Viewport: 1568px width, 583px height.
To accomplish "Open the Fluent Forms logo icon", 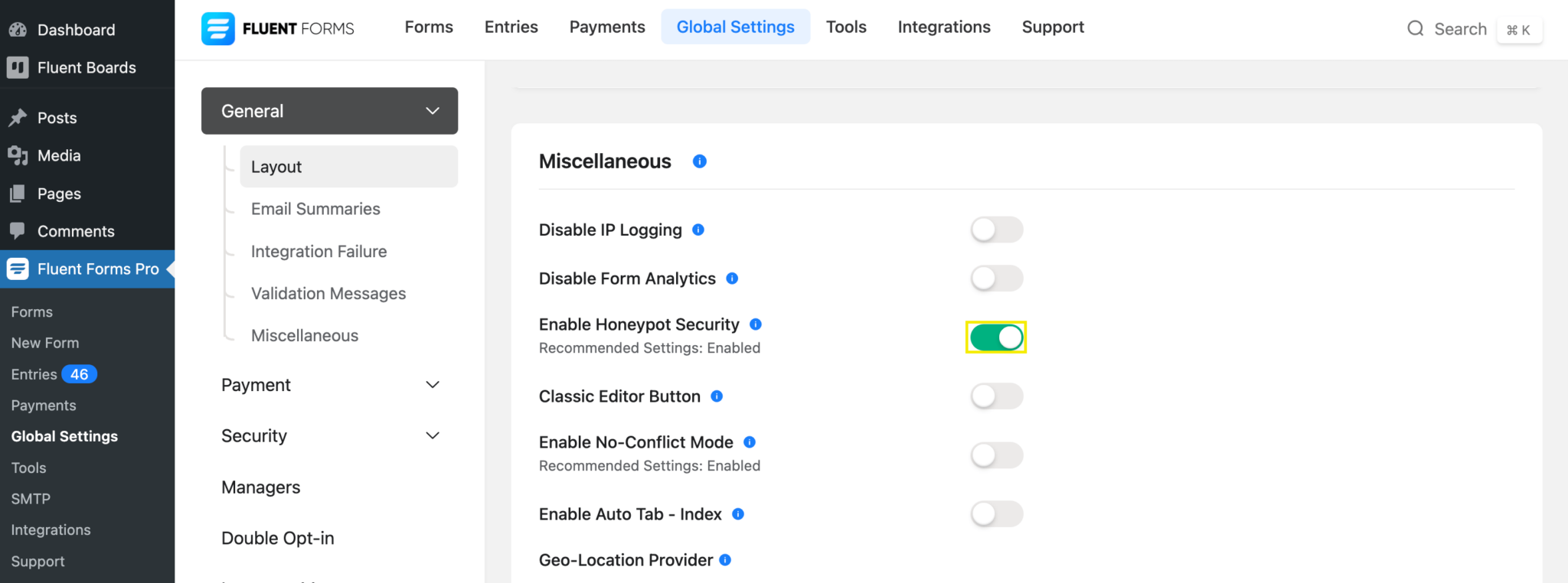I will pos(217,28).
